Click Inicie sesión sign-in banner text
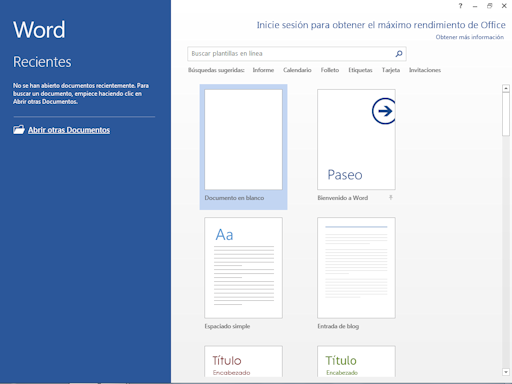The image size is (512, 384). coord(381,25)
